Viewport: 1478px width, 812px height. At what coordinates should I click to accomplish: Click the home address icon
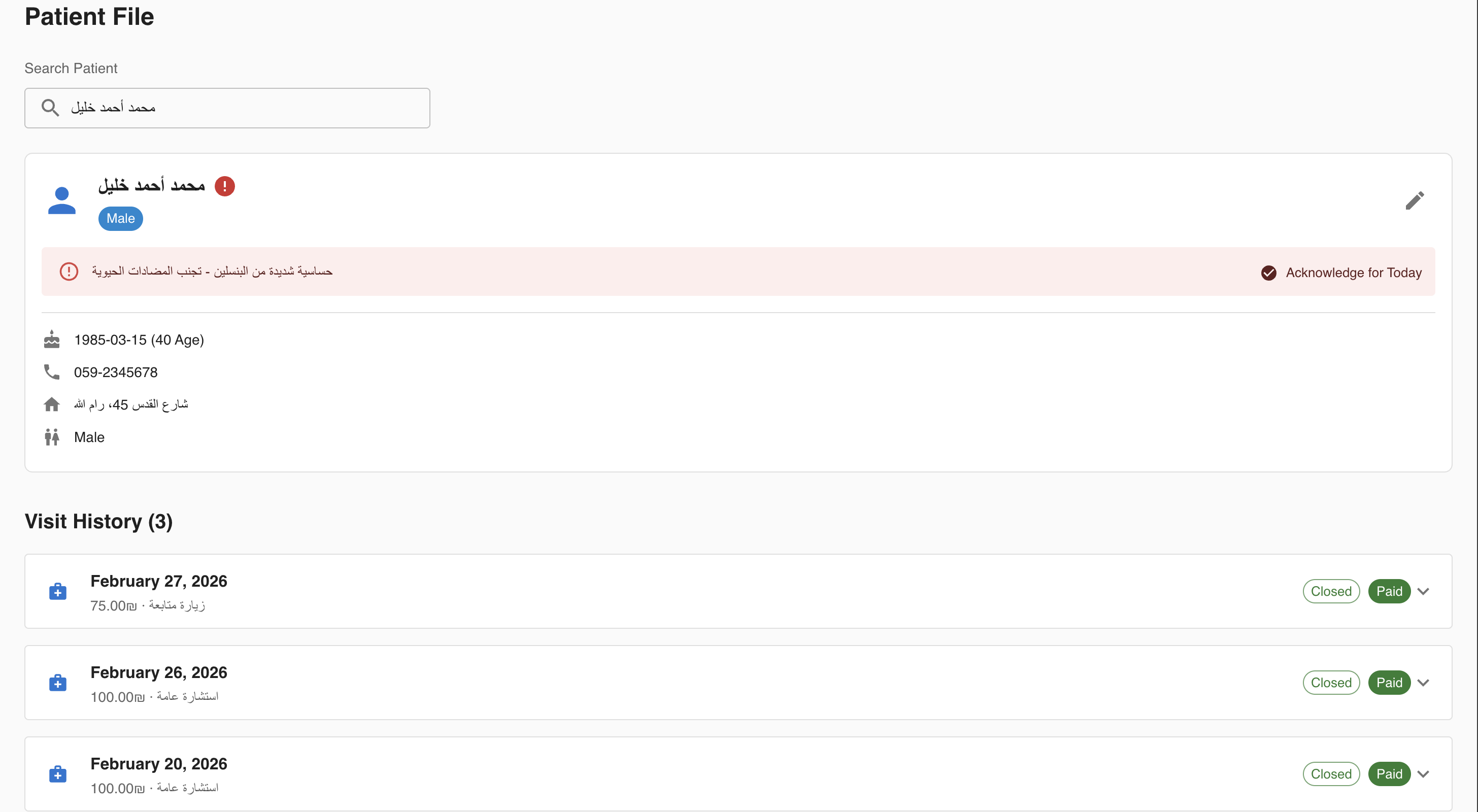click(x=52, y=404)
